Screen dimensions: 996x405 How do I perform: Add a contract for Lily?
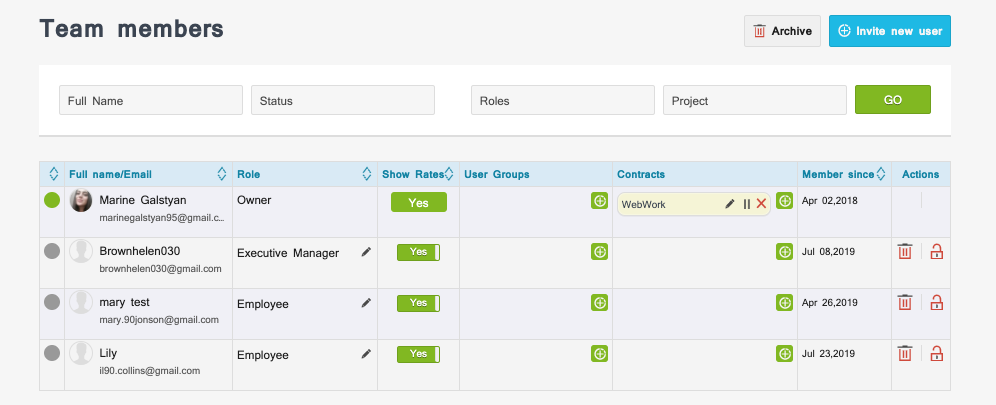point(784,354)
